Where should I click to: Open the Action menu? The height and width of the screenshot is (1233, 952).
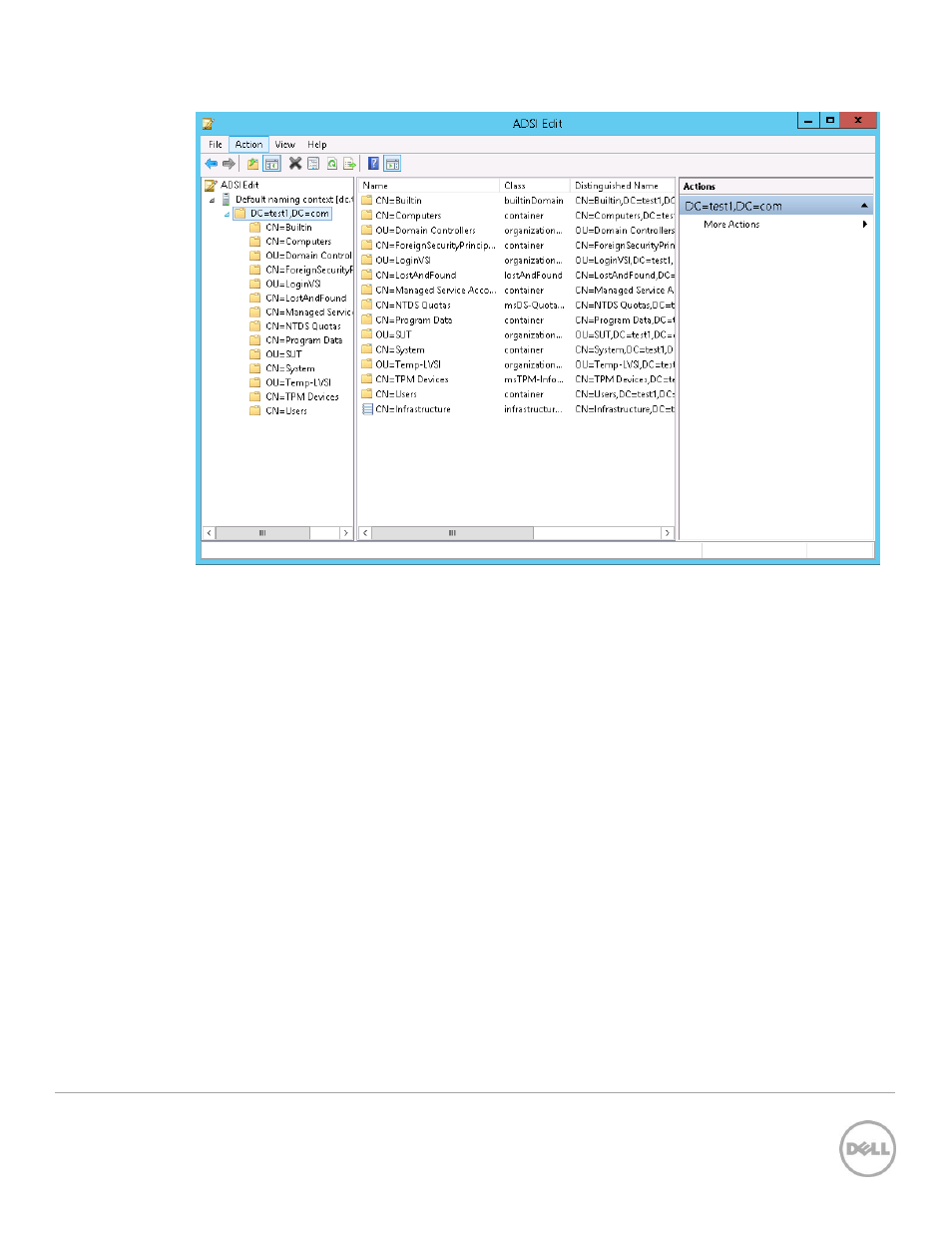tap(249, 145)
